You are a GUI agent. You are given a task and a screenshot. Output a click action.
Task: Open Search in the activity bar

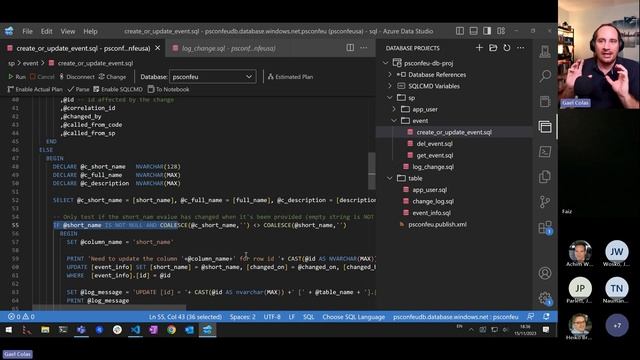[545, 76]
